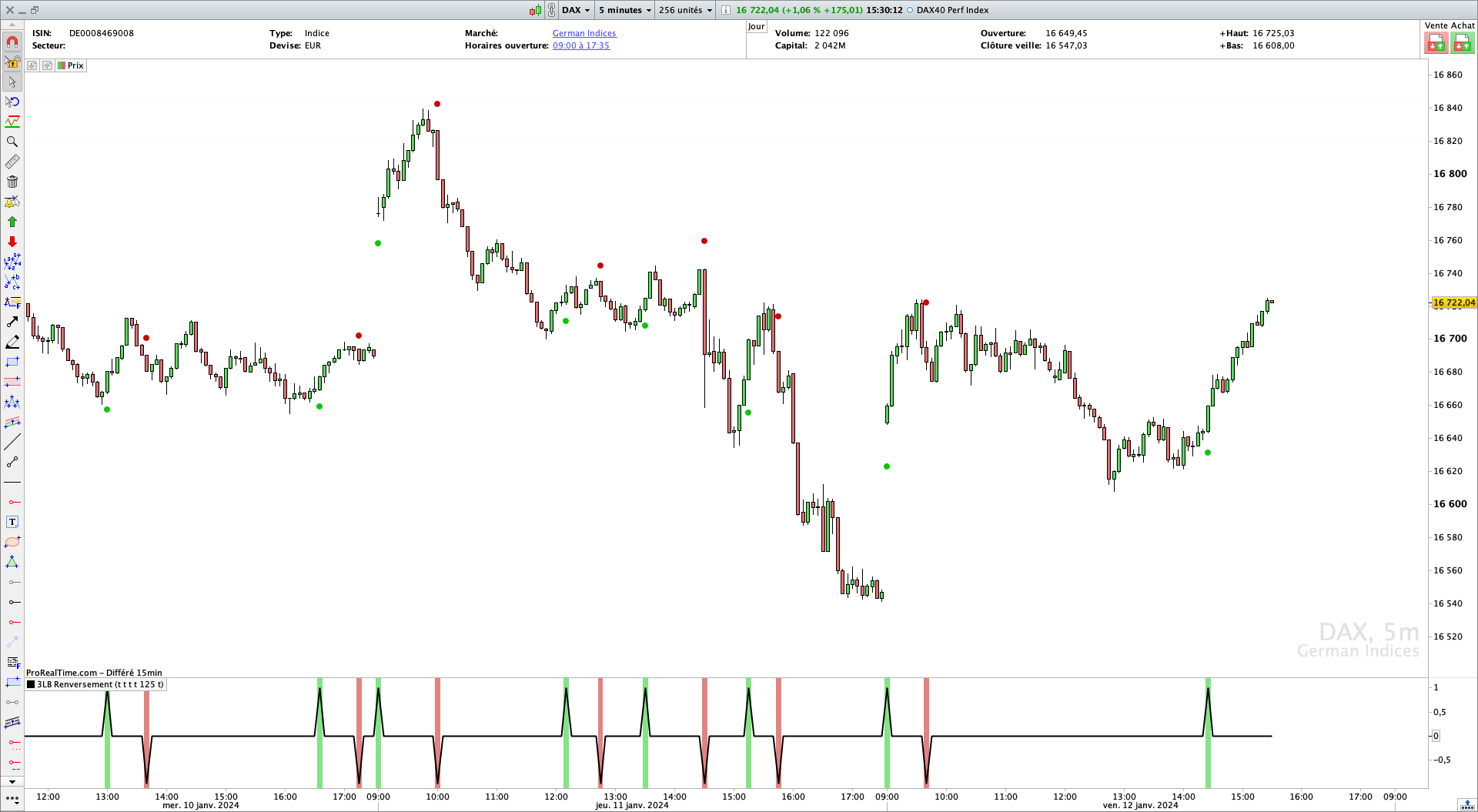Click the Prix panel label

(75, 65)
